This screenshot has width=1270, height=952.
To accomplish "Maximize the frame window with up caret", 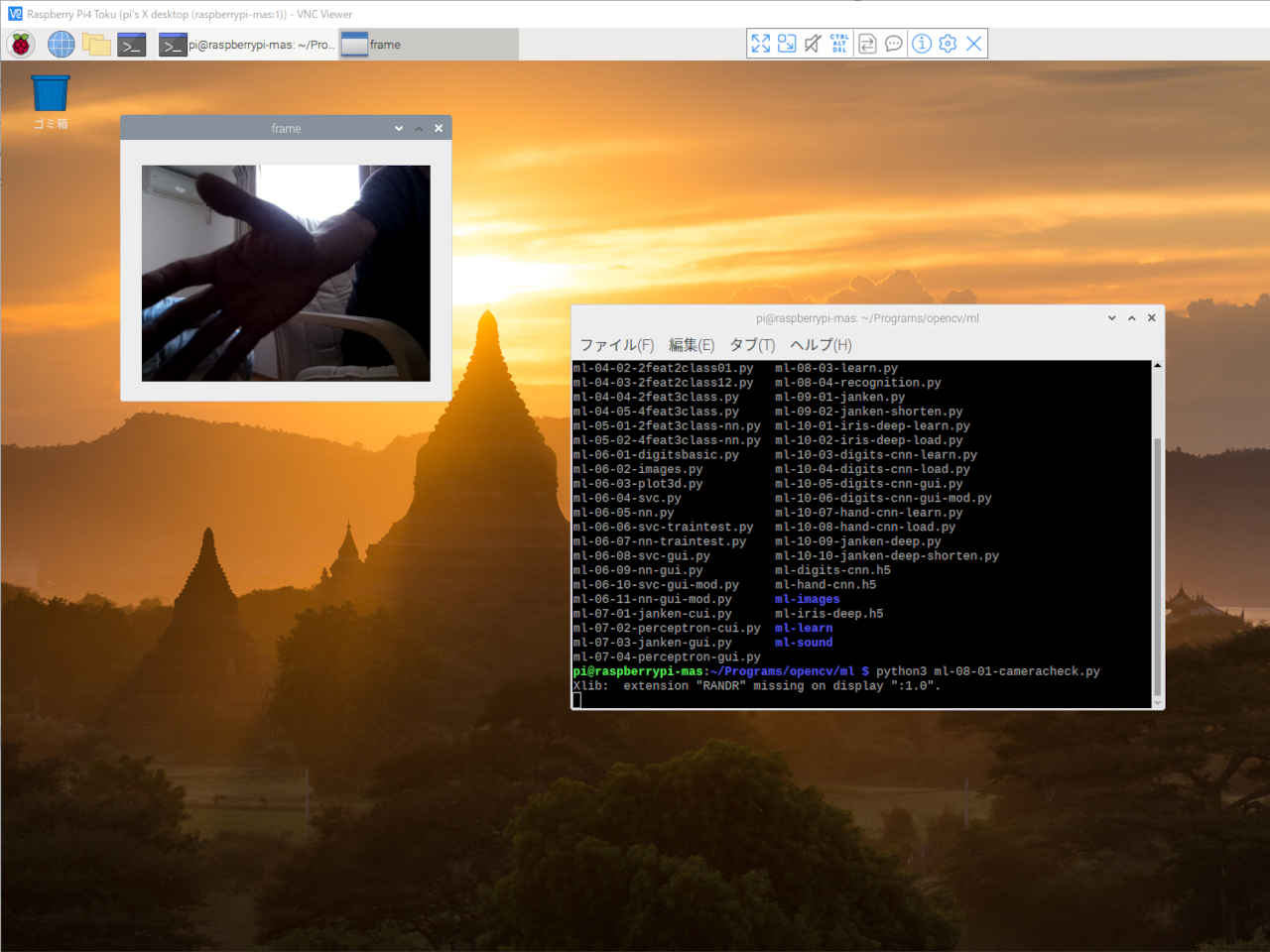I will click(419, 128).
